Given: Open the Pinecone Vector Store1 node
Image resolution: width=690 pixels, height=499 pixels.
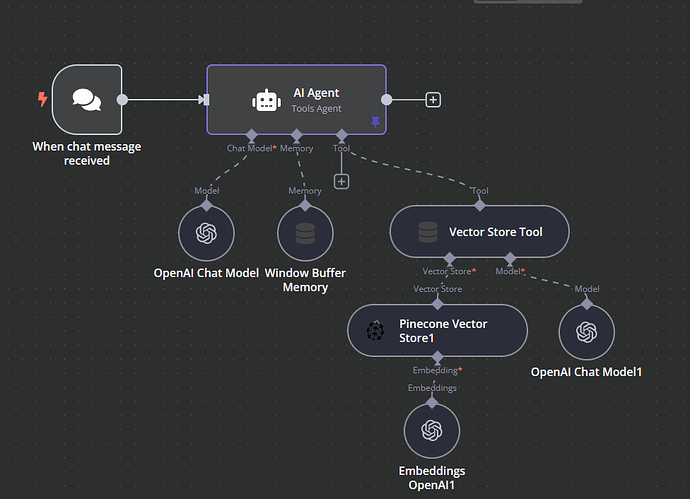Looking at the screenshot, I should click(437, 330).
